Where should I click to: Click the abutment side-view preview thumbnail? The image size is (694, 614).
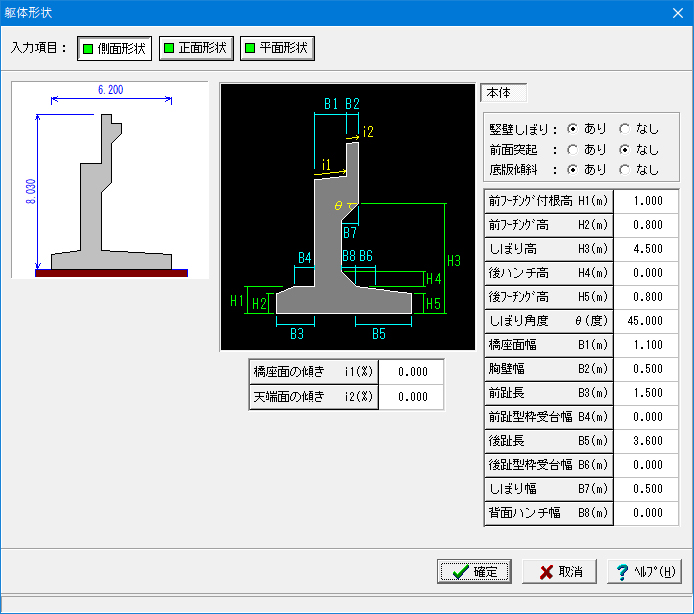coord(110,180)
